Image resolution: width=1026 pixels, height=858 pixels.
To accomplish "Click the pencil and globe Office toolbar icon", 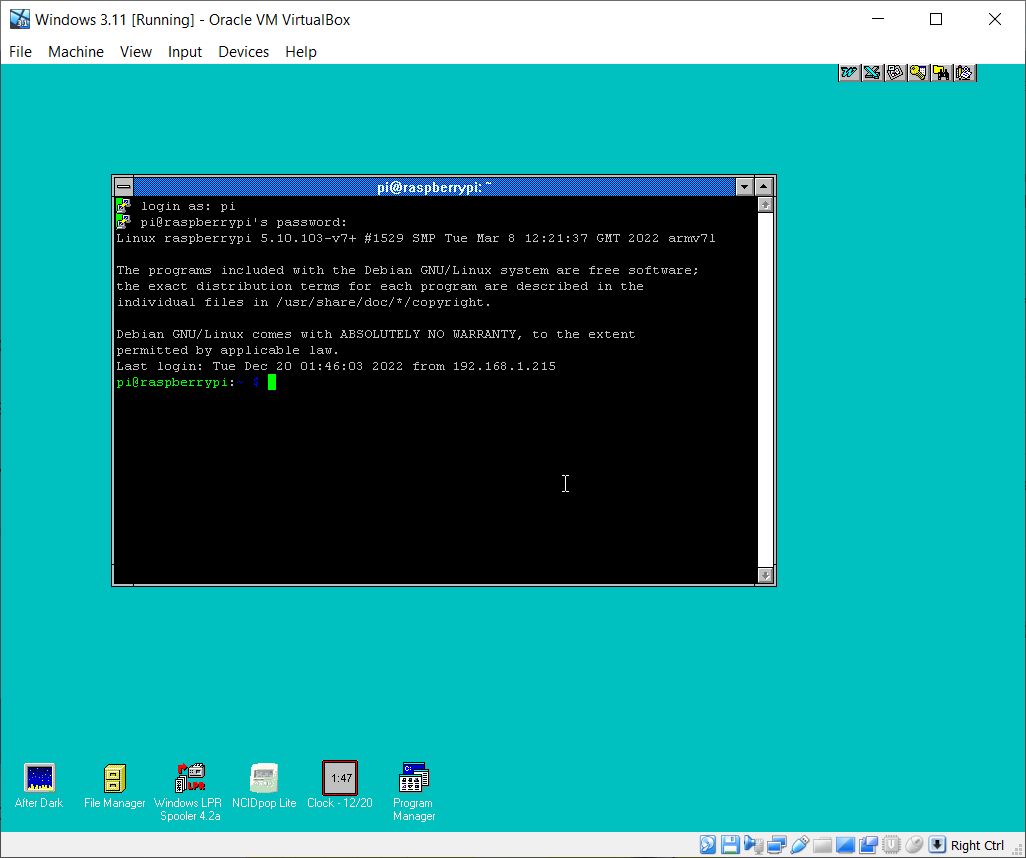I will point(964,73).
